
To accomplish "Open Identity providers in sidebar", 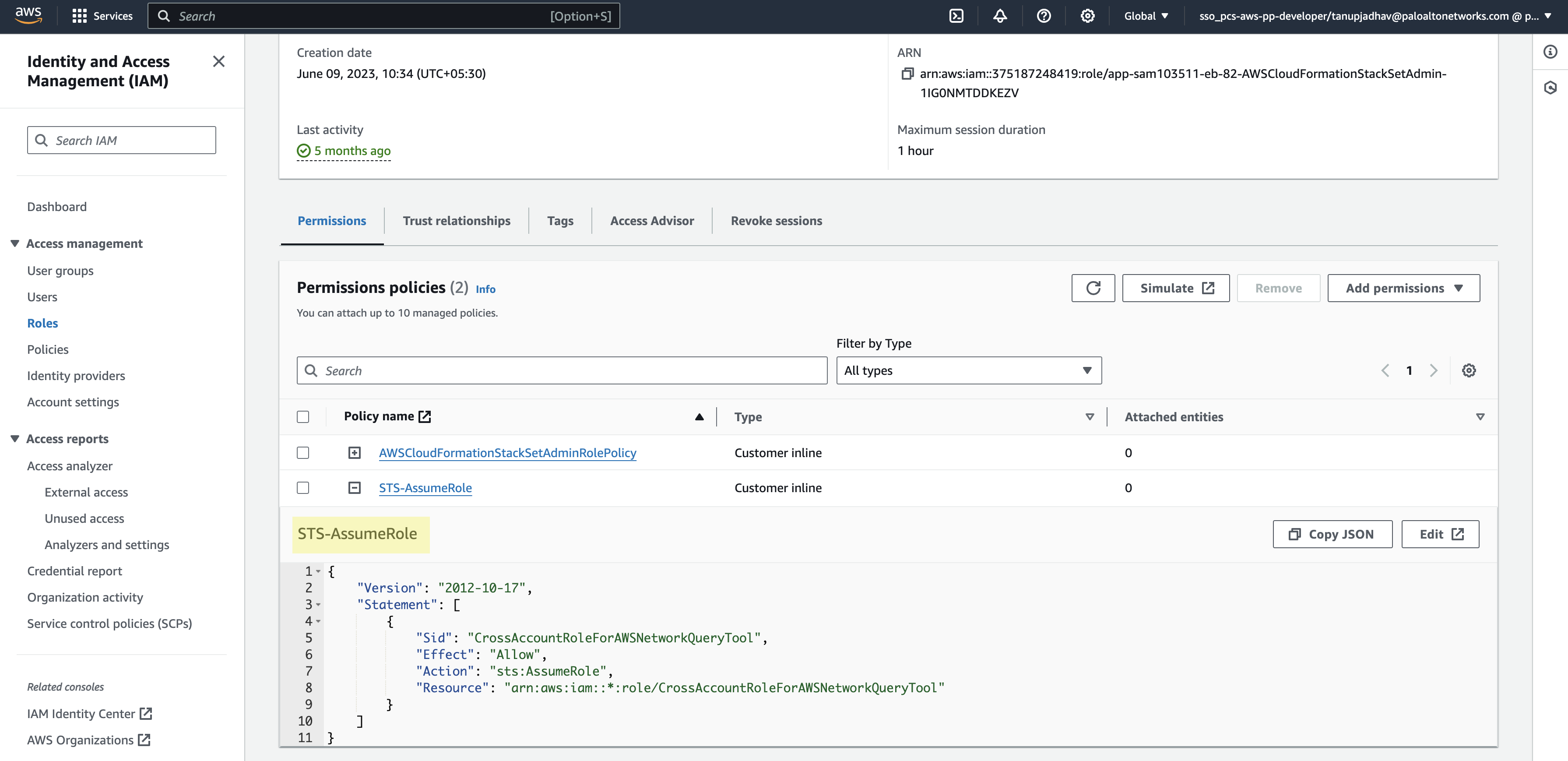I will coord(76,376).
